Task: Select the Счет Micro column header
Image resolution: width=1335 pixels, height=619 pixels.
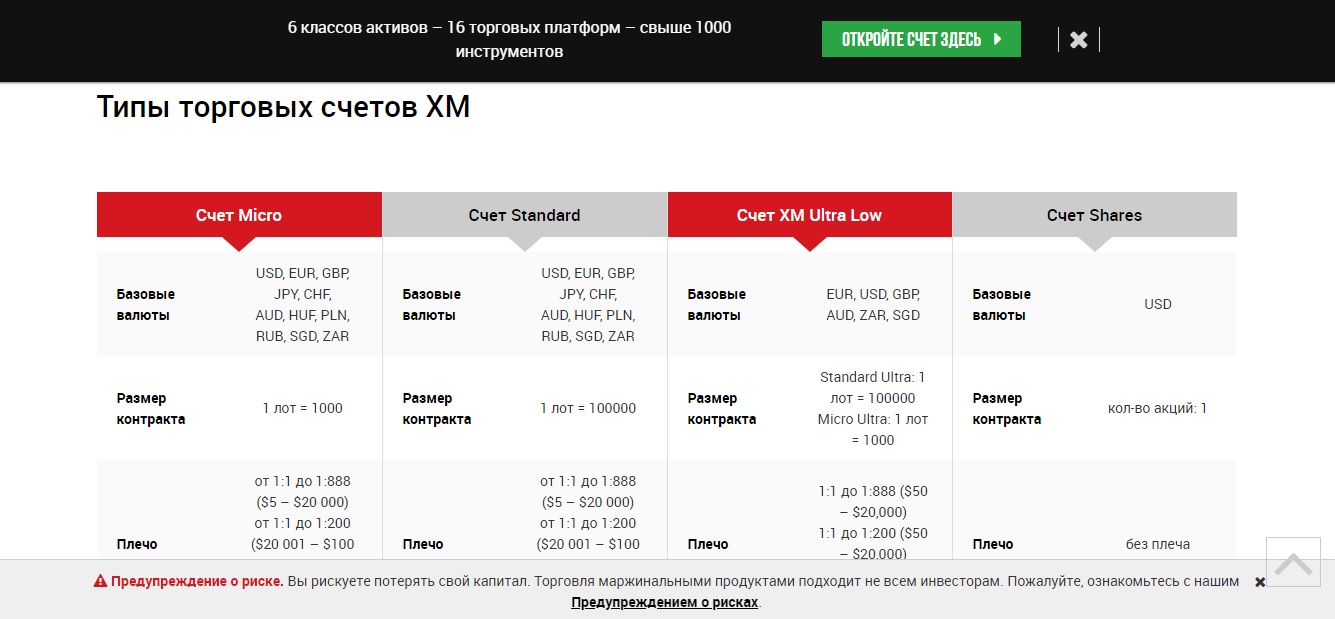Action: pos(239,215)
